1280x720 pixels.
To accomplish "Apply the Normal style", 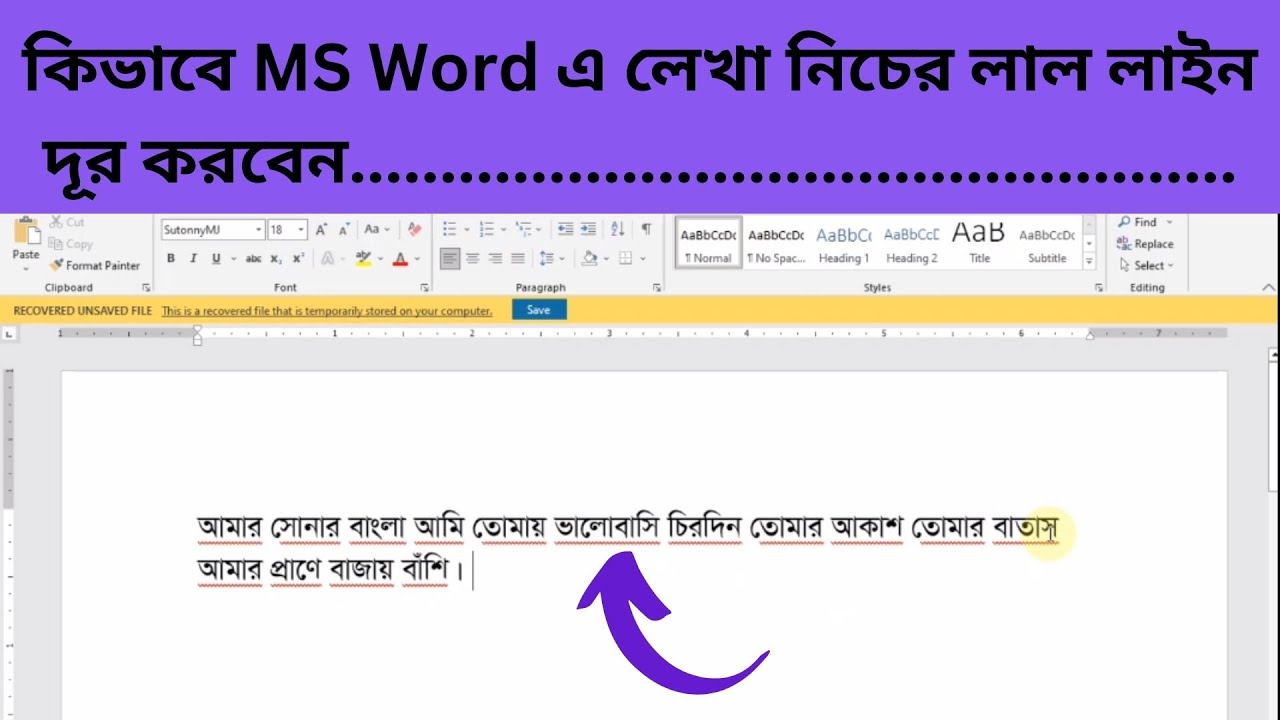I will click(x=708, y=244).
